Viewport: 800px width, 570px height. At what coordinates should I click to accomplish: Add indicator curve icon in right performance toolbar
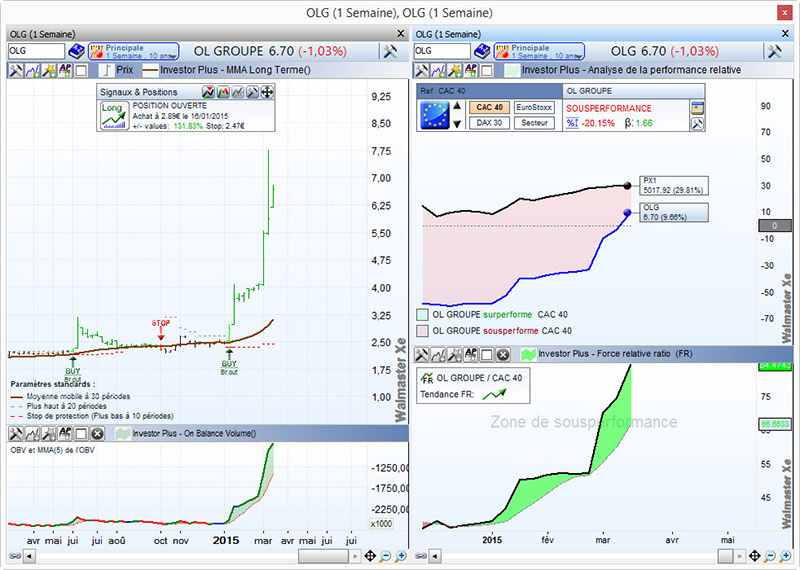point(438,70)
